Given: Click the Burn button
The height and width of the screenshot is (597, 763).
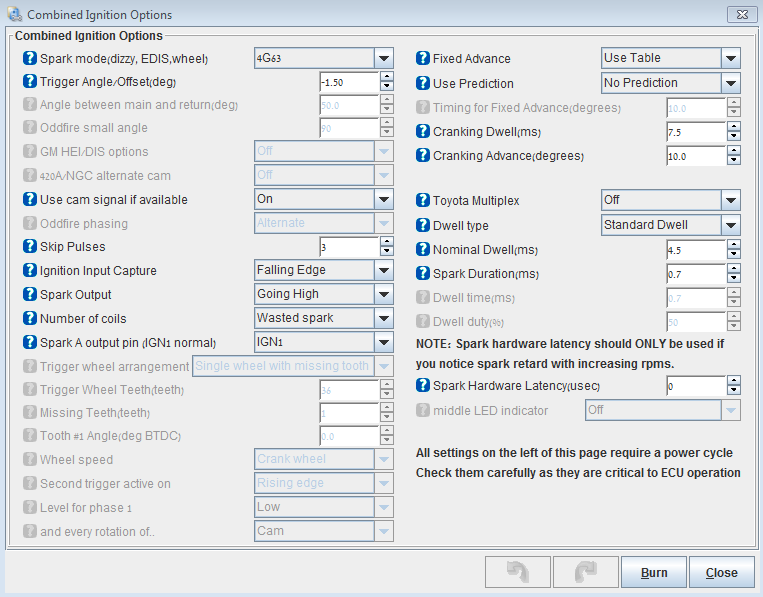Looking at the screenshot, I should click(654, 572).
